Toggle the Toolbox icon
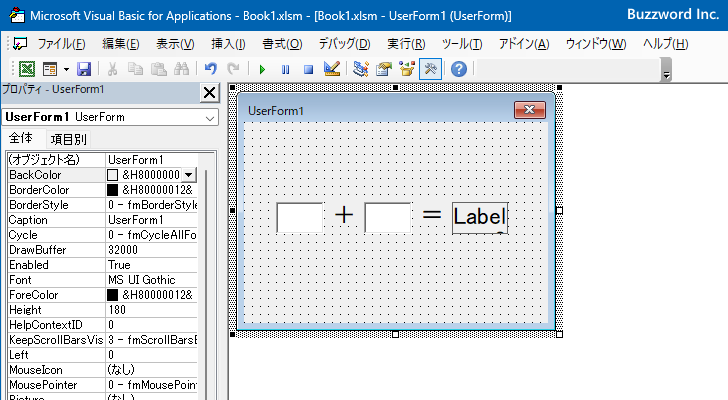The height and width of the screenshot is (400, 728). pos(430,69)
